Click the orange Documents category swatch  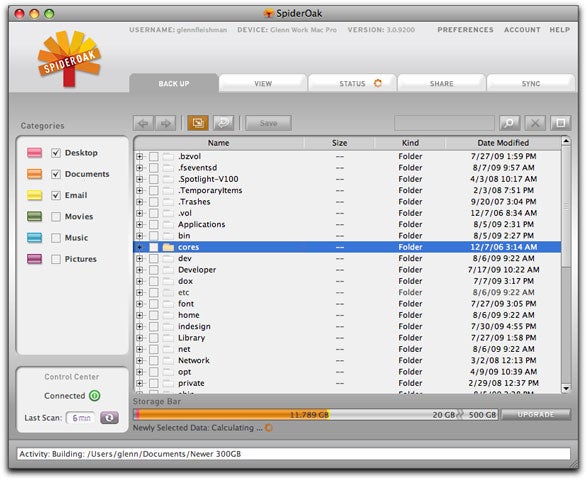[34, 174]
